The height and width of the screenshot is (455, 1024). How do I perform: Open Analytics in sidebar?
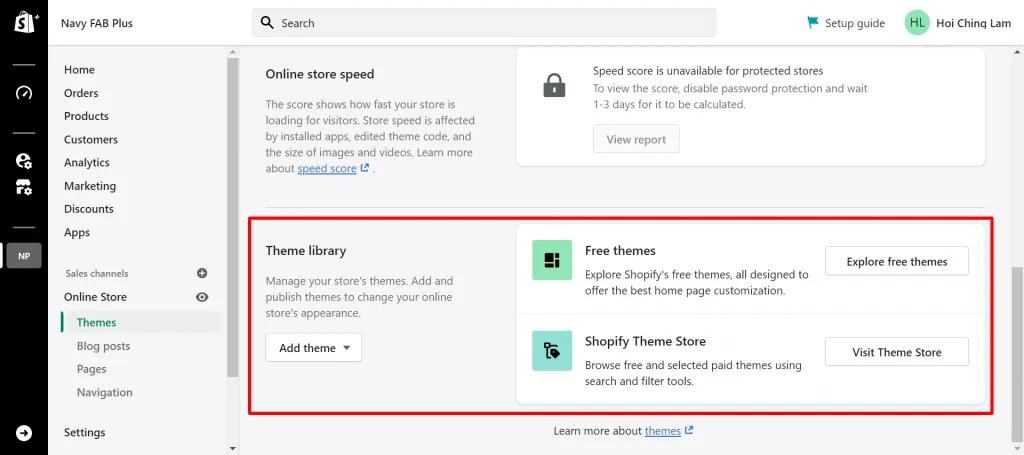click(87, 163)
